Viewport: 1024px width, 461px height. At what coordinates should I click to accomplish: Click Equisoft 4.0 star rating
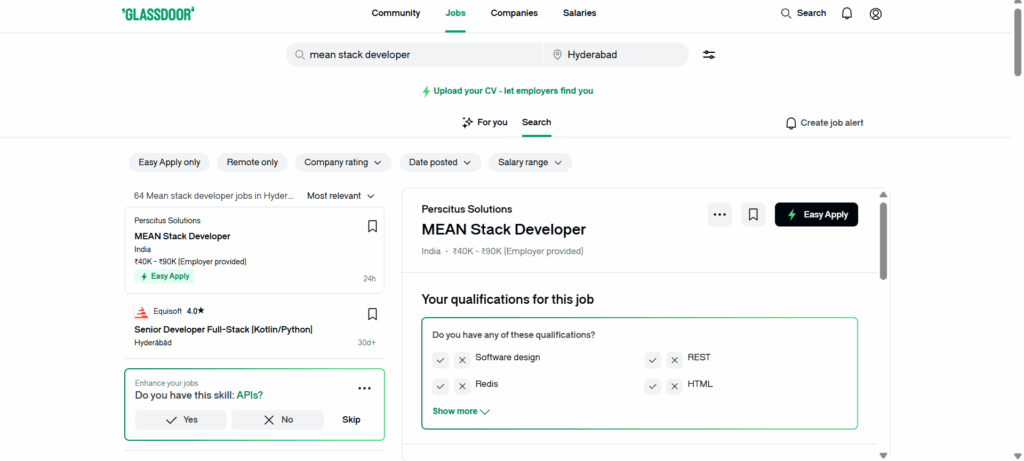click(x=195, y=311)
